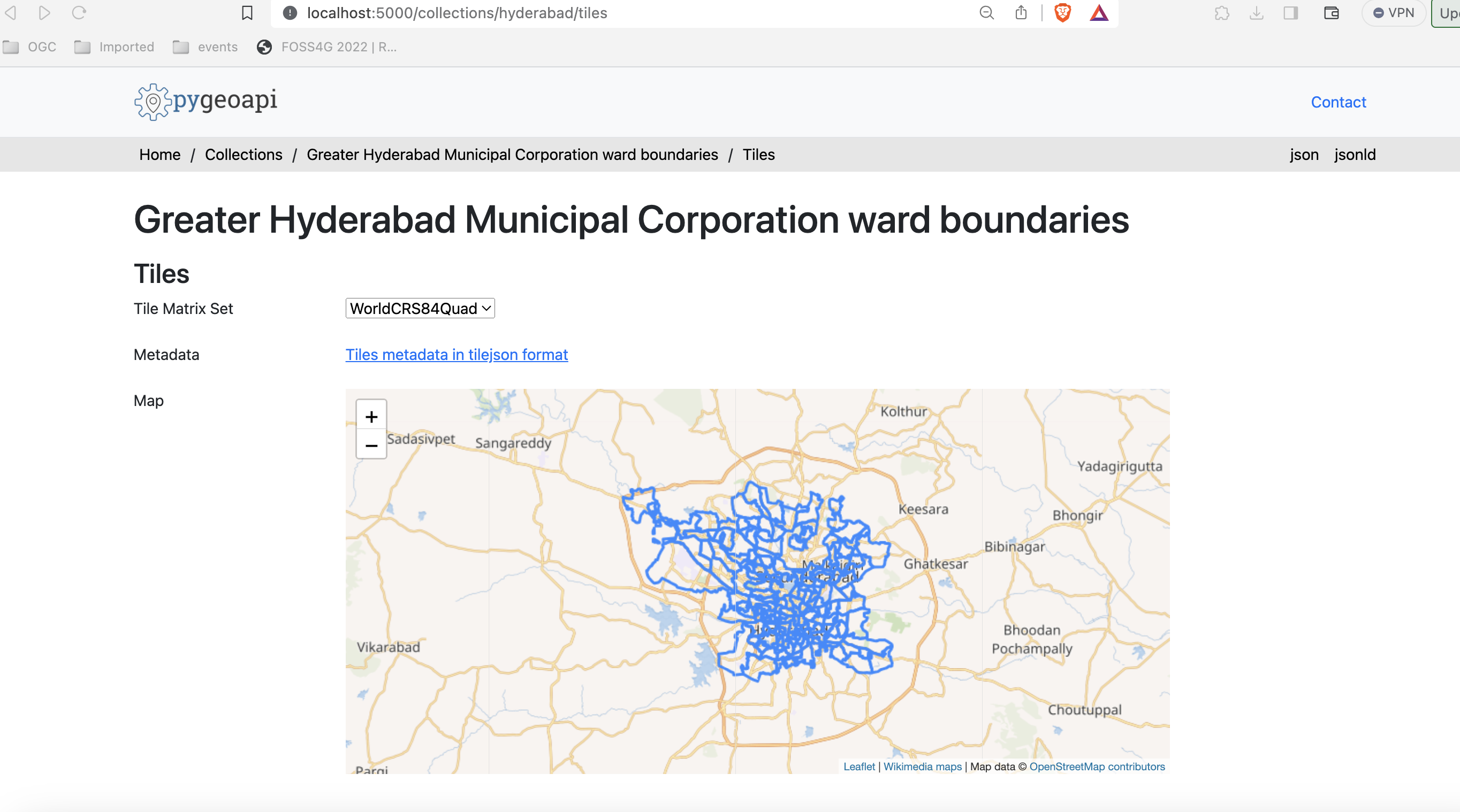Click the map zoom in plus button
This screenshot has height=812, width=1460.
371,417
